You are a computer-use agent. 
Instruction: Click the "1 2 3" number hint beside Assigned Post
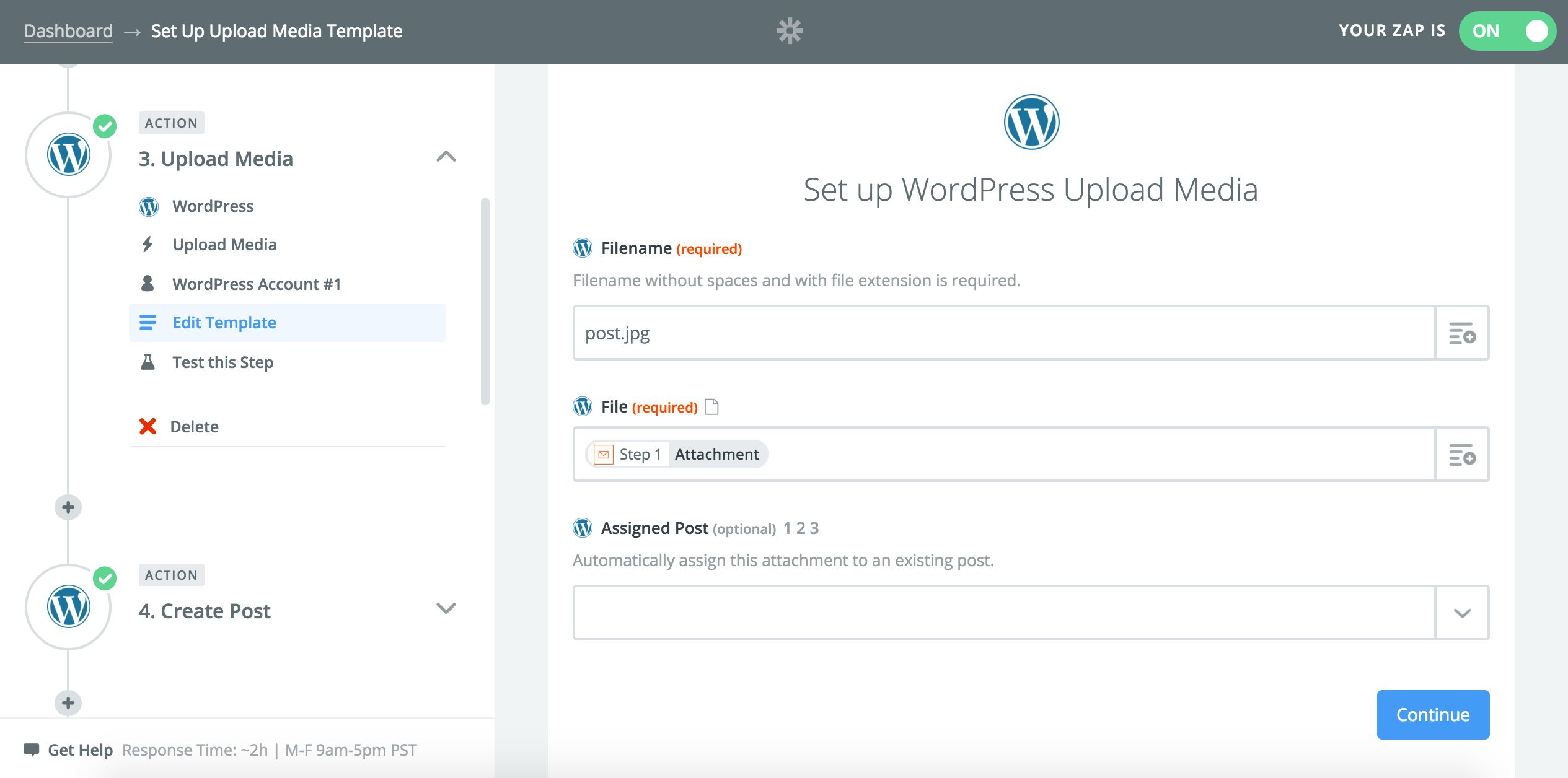click(801, 528)
